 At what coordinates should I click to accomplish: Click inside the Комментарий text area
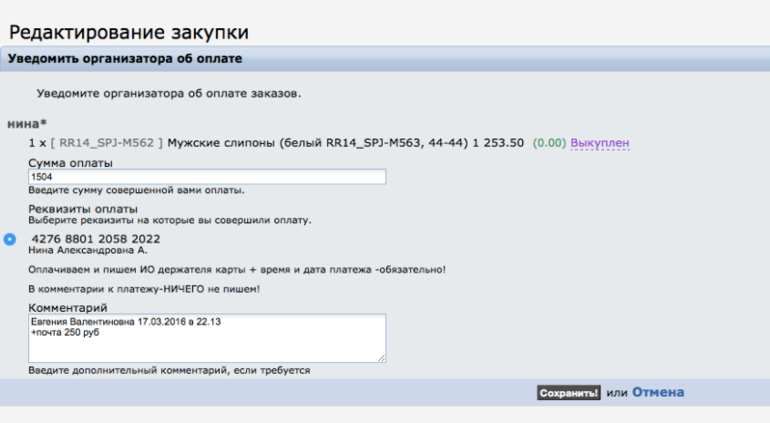pyautogui.click(x=207, y=338)
